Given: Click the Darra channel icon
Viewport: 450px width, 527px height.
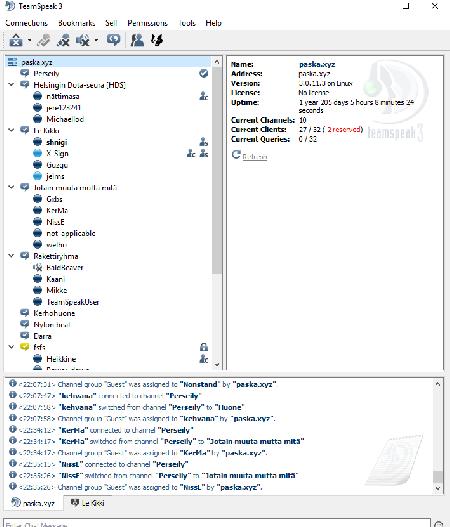Looking at the screenshot, I should tap(25, 336).
